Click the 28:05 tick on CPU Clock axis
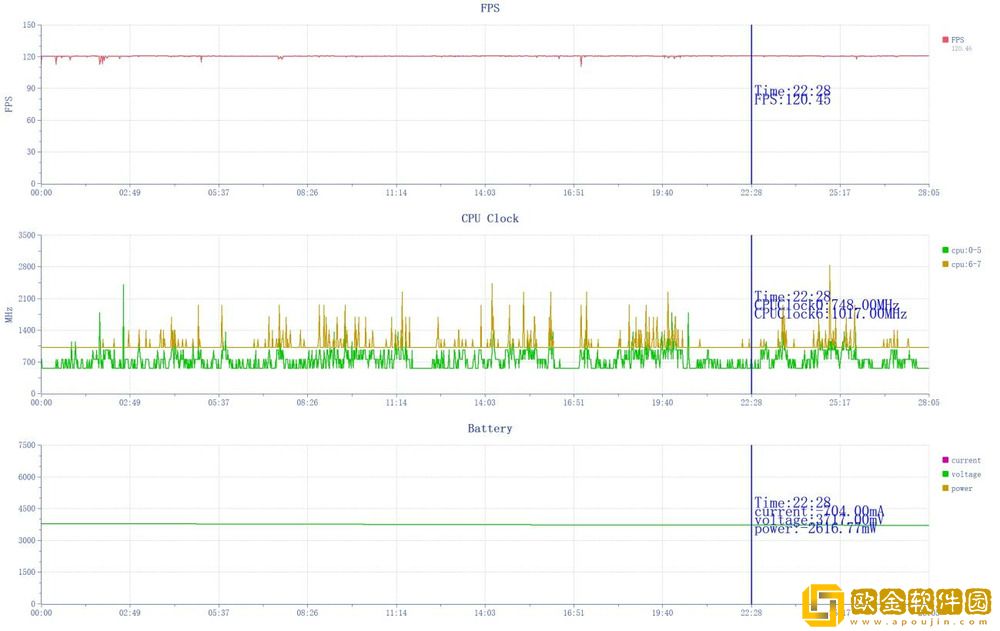Image resolution: width=1000 pixels, height=631 pixels. click(x=928, y=403)
